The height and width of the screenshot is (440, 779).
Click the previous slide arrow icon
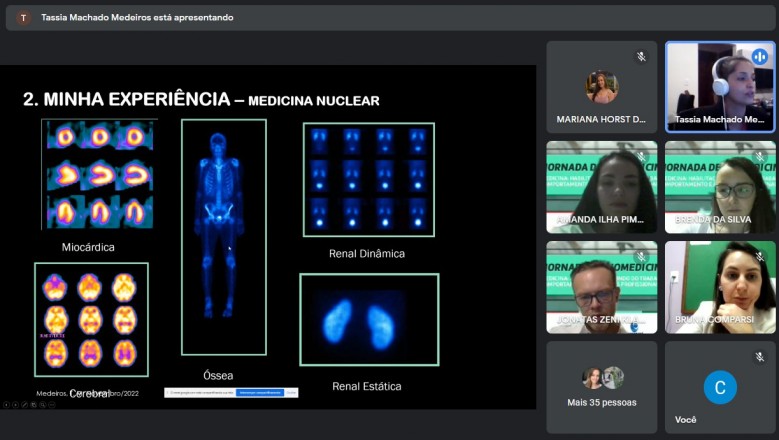[x=6, y=405]
